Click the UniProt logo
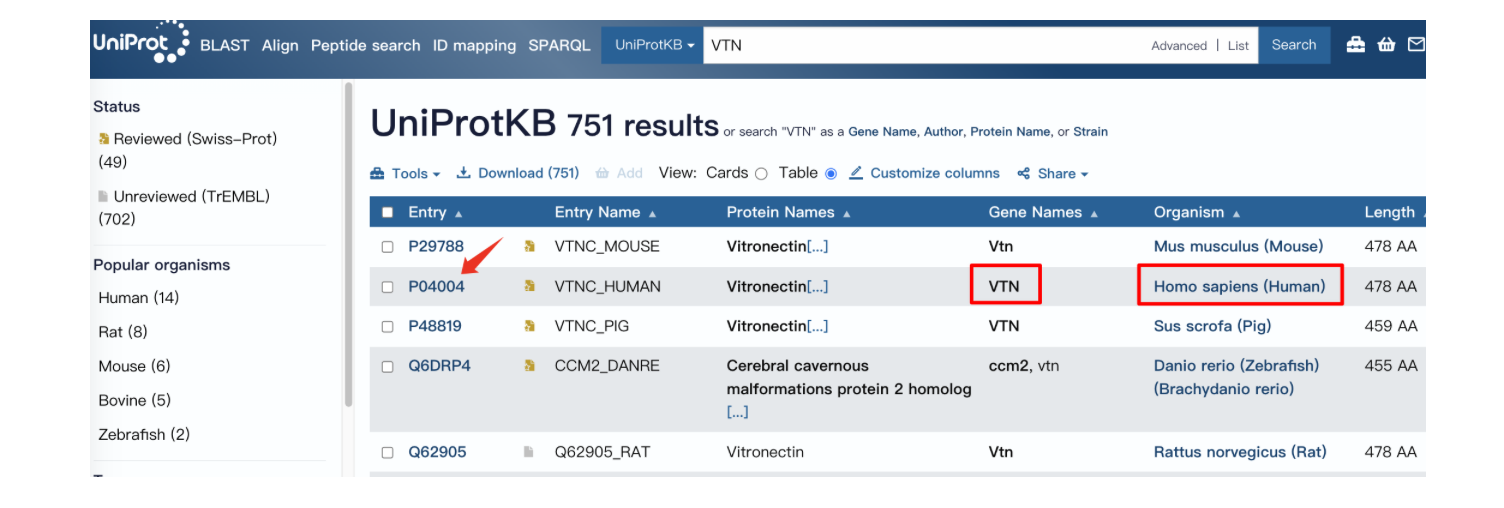1504x508 pixels. point(140,42)
